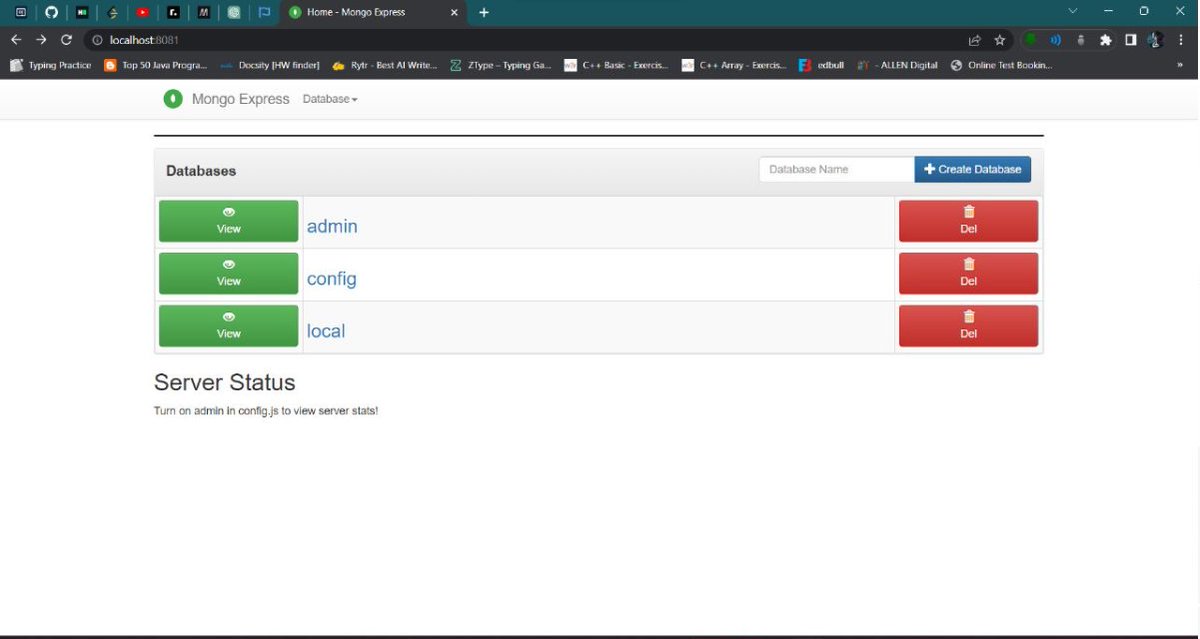Open the Top 50 Java Programs bookmark
Viewport: 1200px width, 639px height.
click(x=156, y=65)
